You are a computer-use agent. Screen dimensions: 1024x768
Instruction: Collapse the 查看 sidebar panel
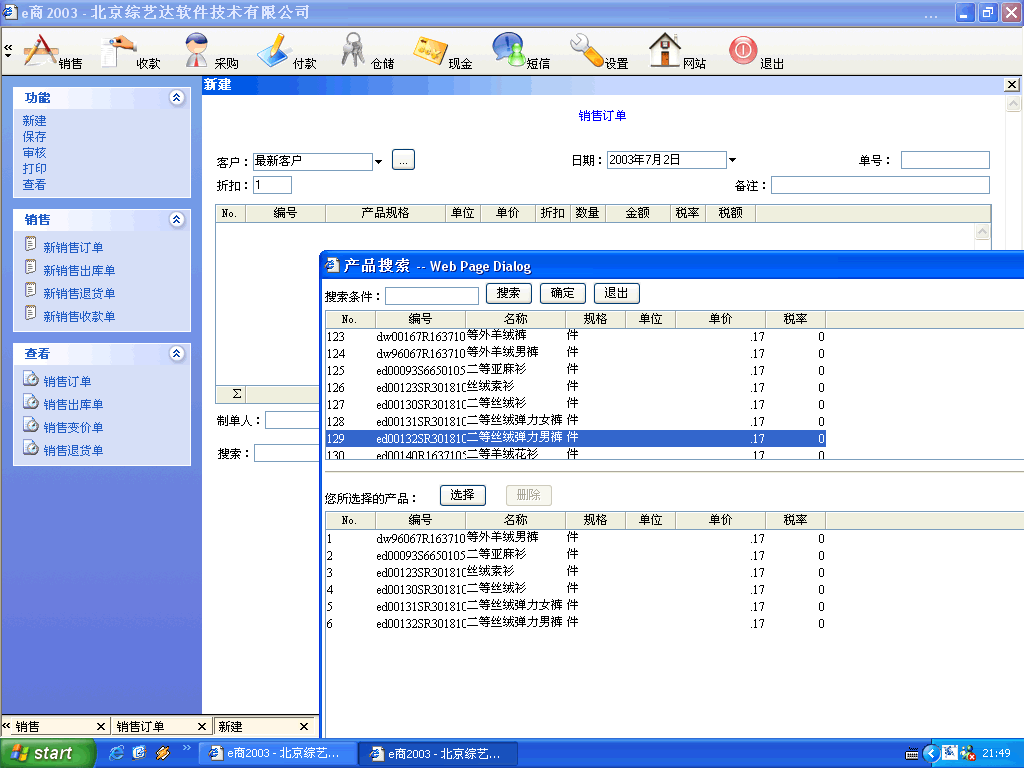pos(177,354)
